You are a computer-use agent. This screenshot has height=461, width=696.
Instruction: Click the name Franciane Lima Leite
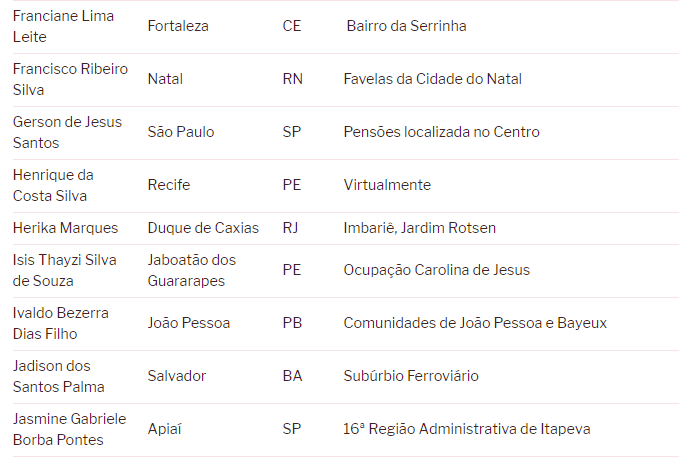(63, 26)
